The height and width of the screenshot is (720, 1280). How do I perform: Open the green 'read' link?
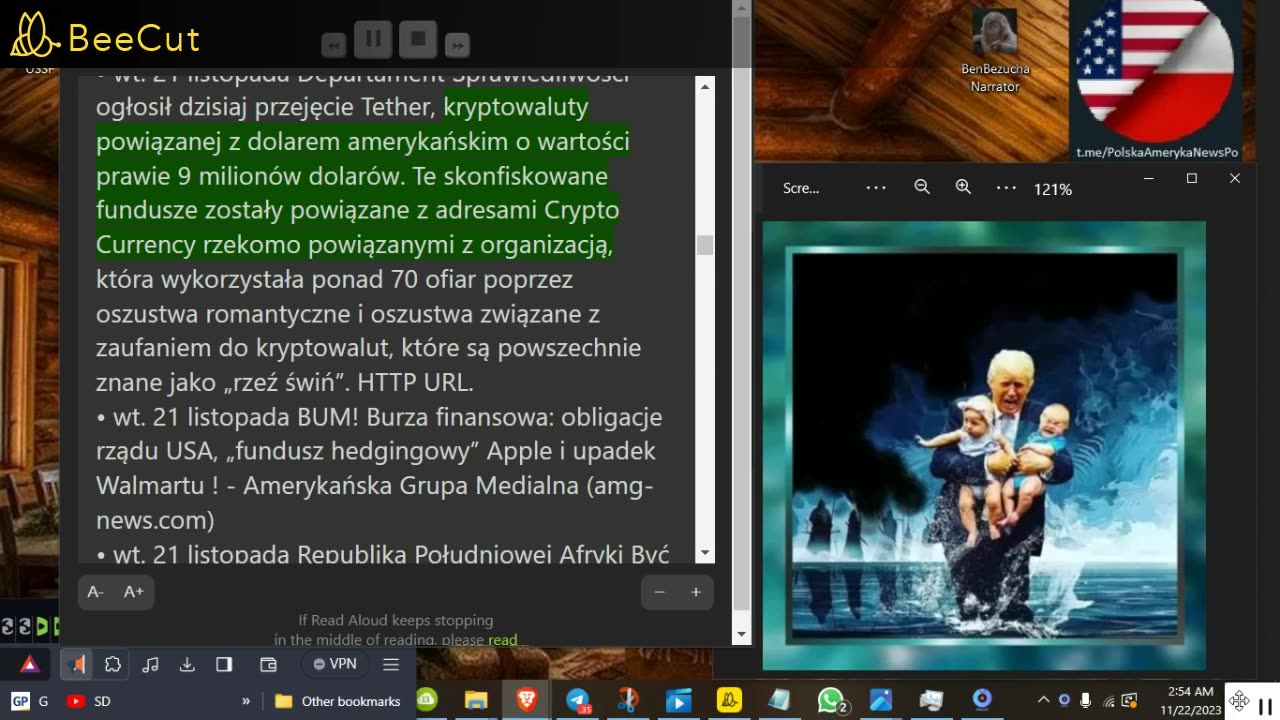(503, 640)
